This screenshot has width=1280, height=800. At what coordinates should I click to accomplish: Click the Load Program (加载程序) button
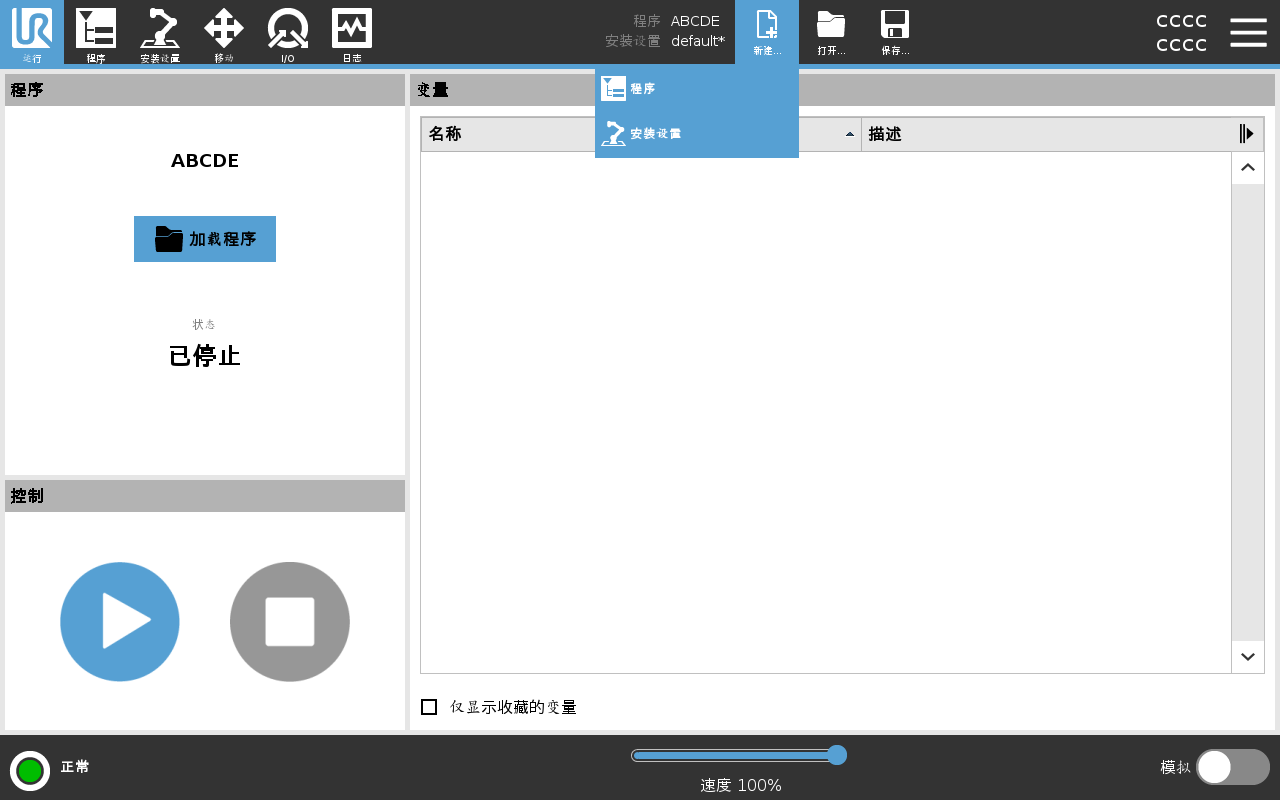205,239
